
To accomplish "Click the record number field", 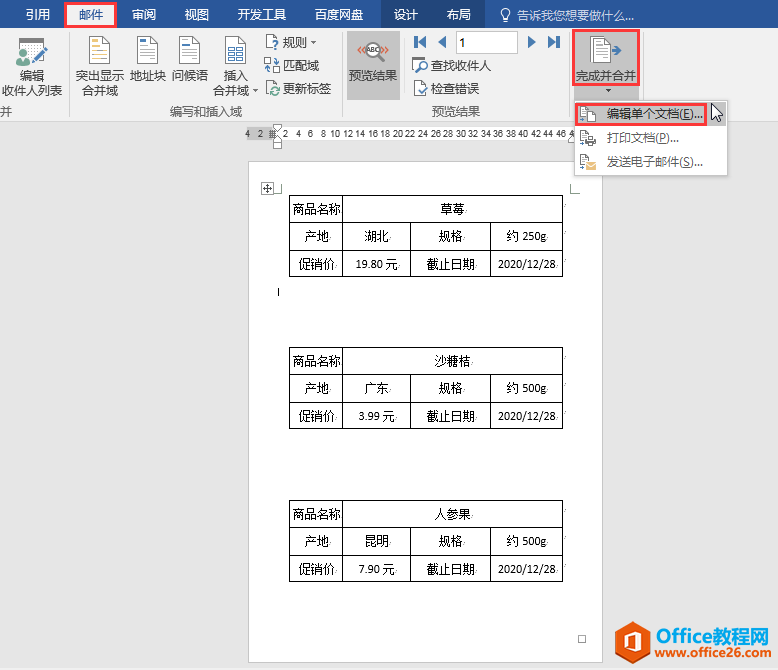I will [x=487, y=42].
